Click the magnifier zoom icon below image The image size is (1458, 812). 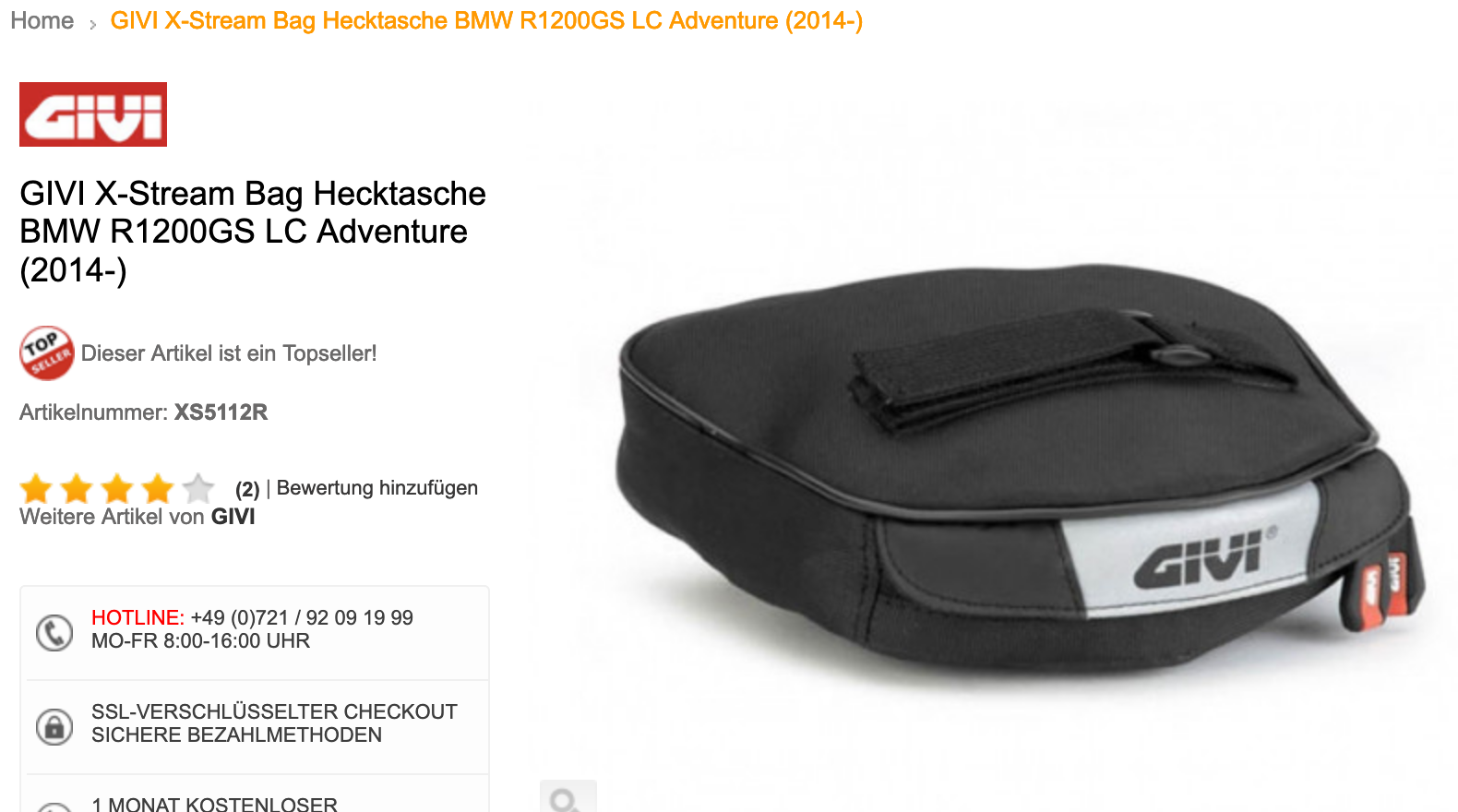pos(567,798)
